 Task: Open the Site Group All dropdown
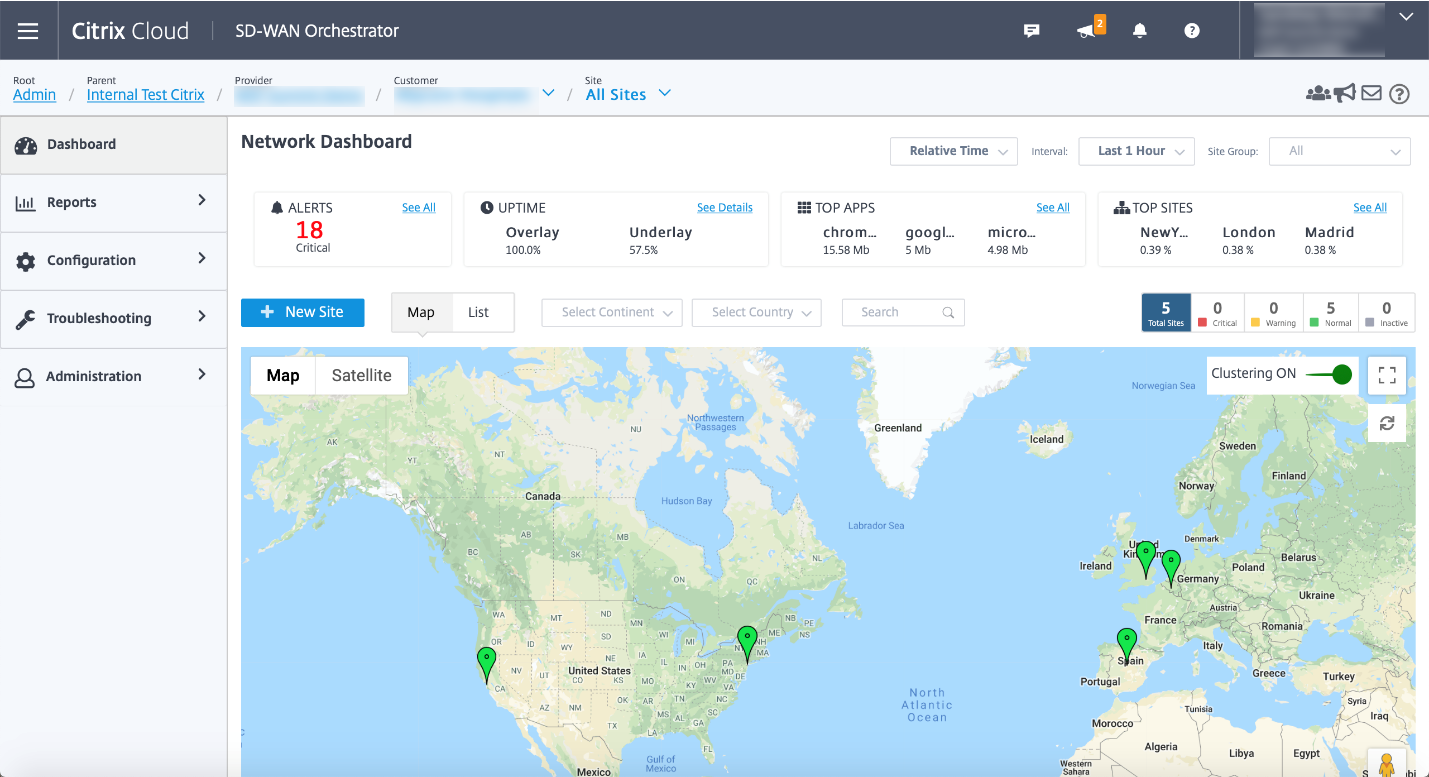(1340, 151)
